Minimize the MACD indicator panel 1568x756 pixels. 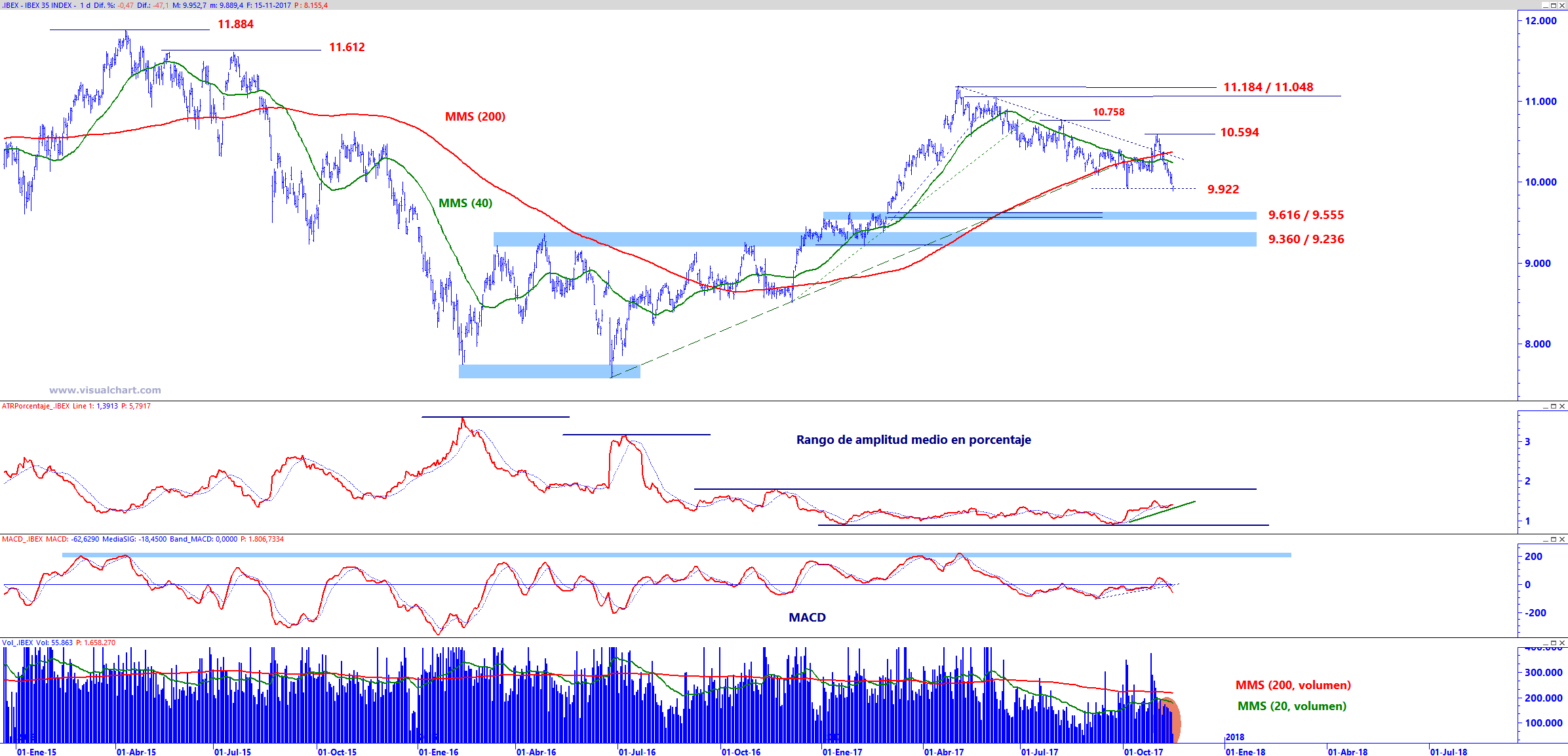(1545, 540)
